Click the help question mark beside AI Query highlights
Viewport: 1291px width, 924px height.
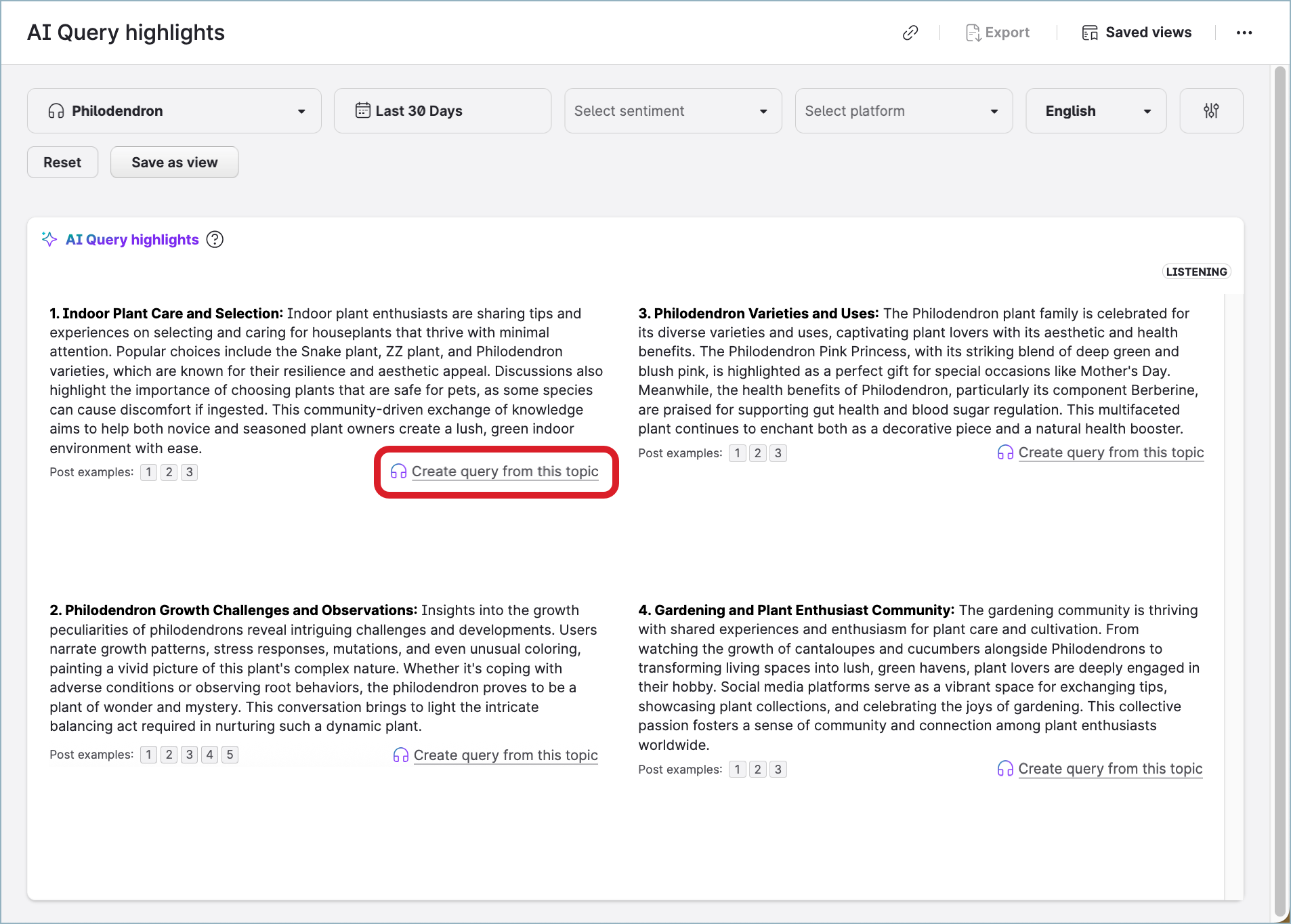[215, 240]
